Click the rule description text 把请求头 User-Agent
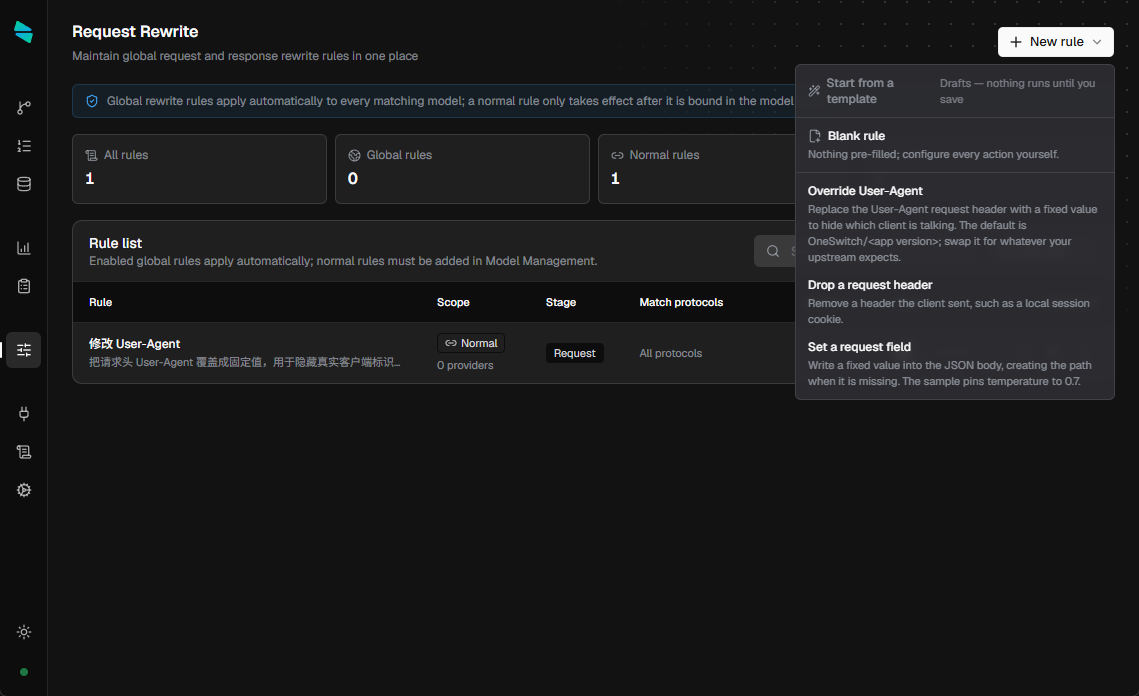The height and width of the screenshot is (696, 1139). point(245,362)
